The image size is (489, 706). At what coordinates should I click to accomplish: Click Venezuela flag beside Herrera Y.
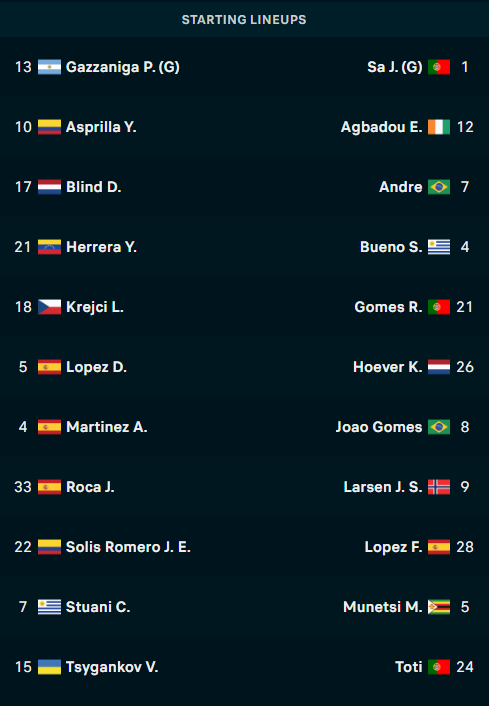click(49, 247)
